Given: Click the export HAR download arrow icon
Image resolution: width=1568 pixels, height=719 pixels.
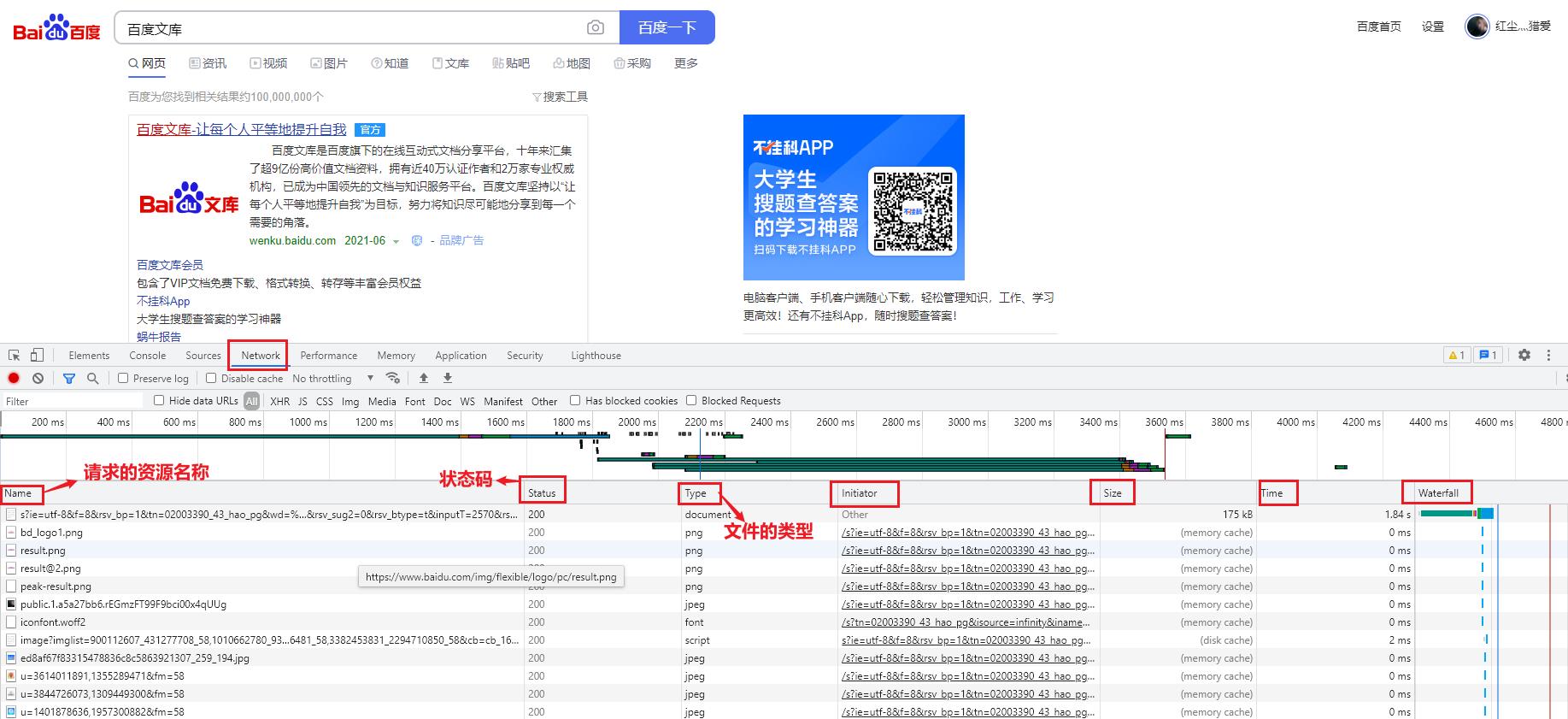Looking at the screenshot, I should click(447, 378).
